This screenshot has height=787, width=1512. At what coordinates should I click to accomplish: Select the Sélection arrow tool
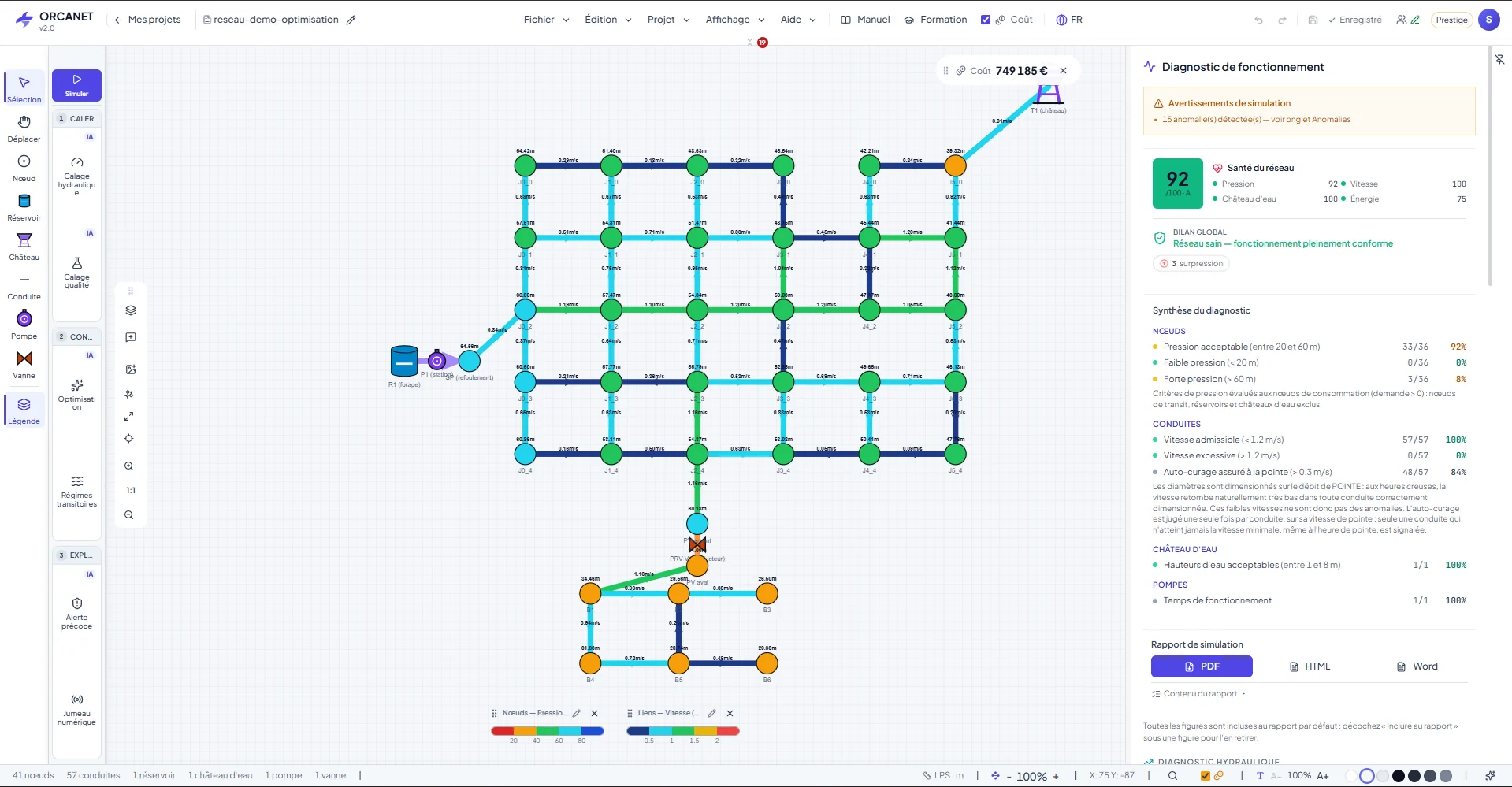tap(24, 89)
